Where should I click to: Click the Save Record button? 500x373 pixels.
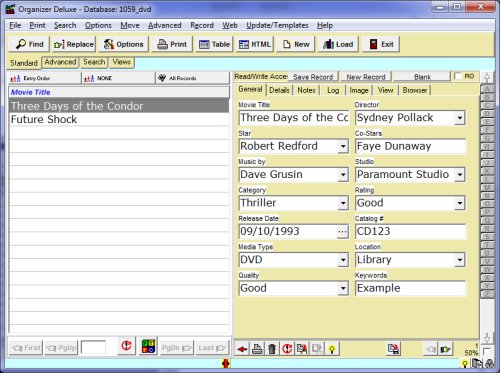[313, 77]
